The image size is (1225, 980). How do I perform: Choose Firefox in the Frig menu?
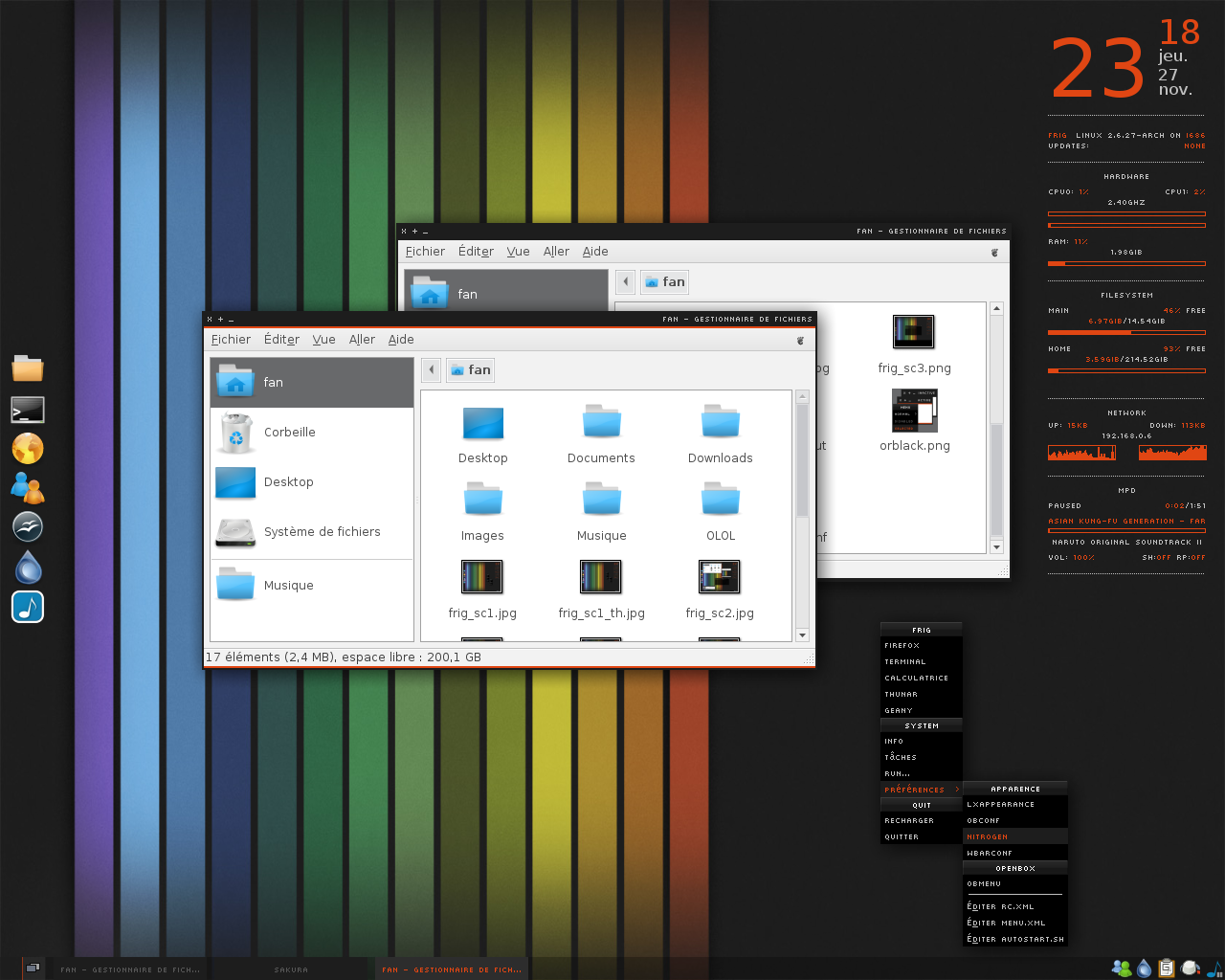tap(922, 646)
